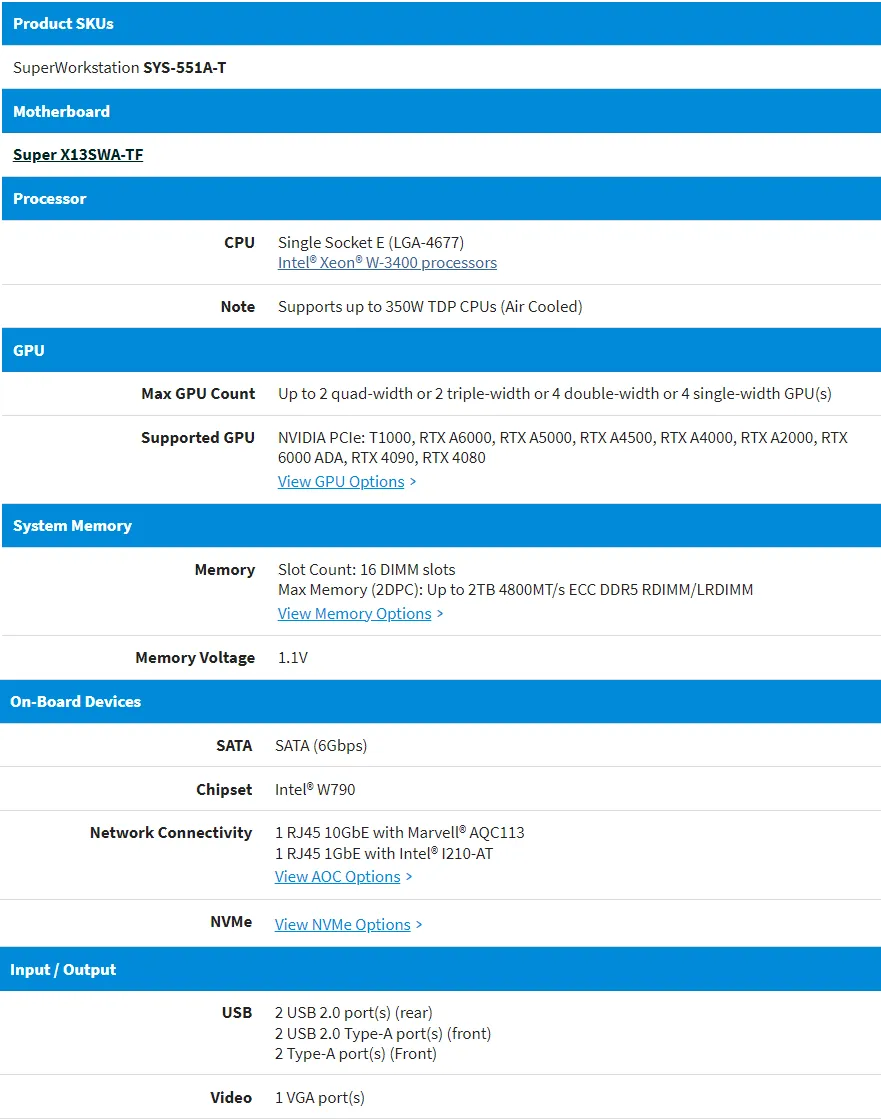Screen dimensions: 881x1119
Task: Click the chevron beside View NVMe Options
Action: tap(419, 924)
